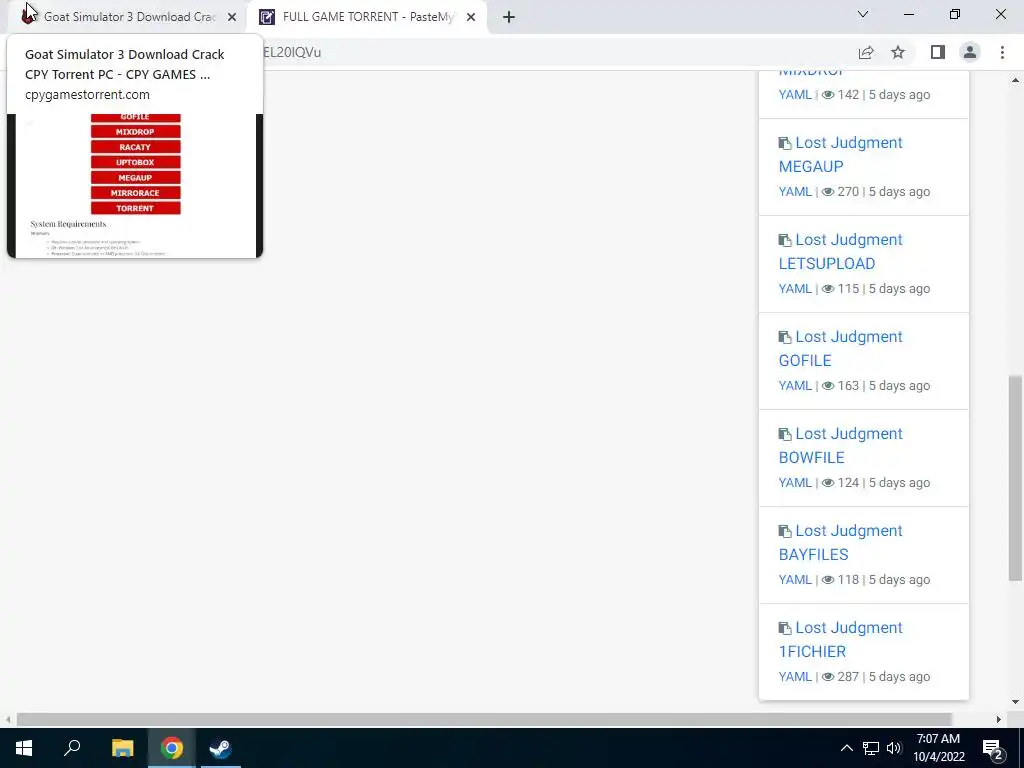1024x768 pixels.
Task: Open the Lost Judgment MEGAUP paste
Action: pos(841,155)
